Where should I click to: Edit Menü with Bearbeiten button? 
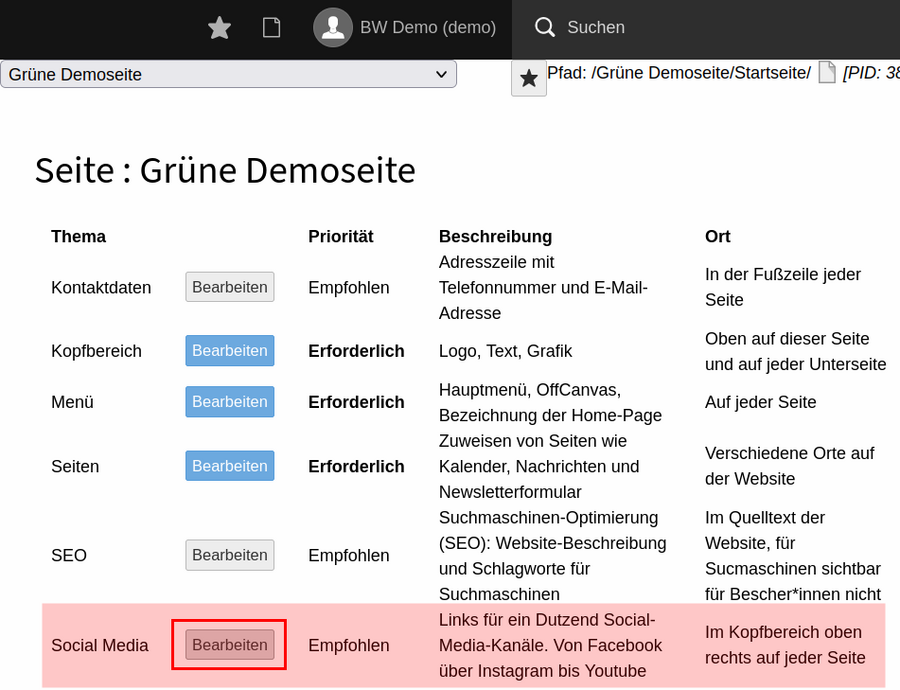[230, 402]
